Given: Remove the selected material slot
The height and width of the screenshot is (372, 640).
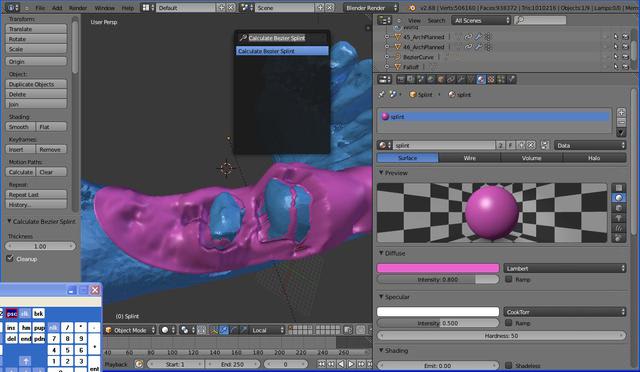Looking at the screenshot, I should click(621, 122).
